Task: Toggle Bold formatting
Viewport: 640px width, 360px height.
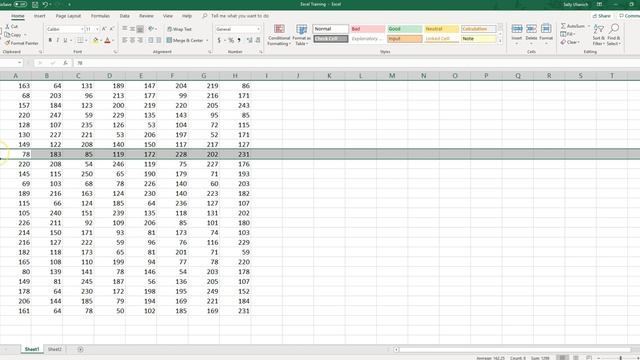Action: tap(50, 40)
